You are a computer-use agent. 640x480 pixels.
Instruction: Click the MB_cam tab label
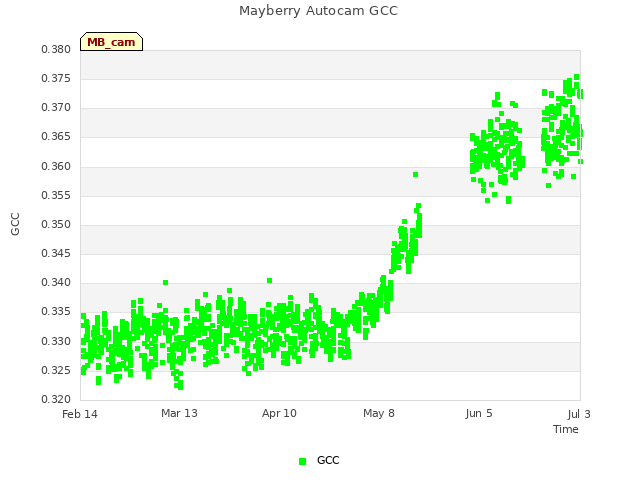[x=111, y=42]
